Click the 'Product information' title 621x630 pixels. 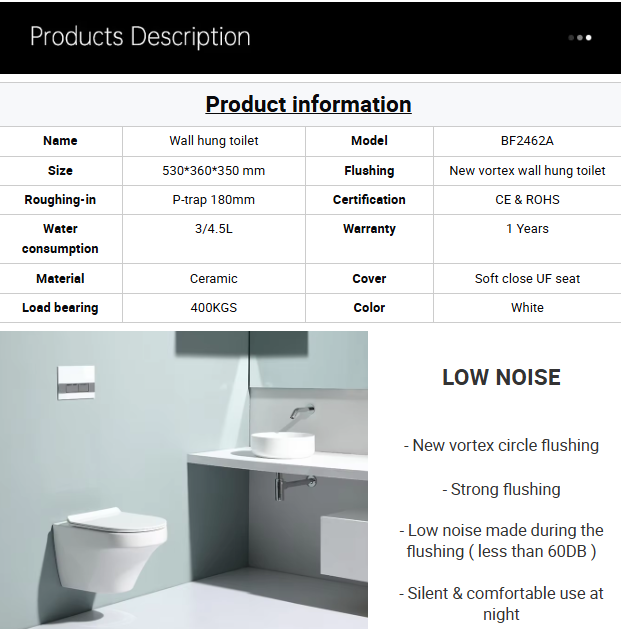308,104
